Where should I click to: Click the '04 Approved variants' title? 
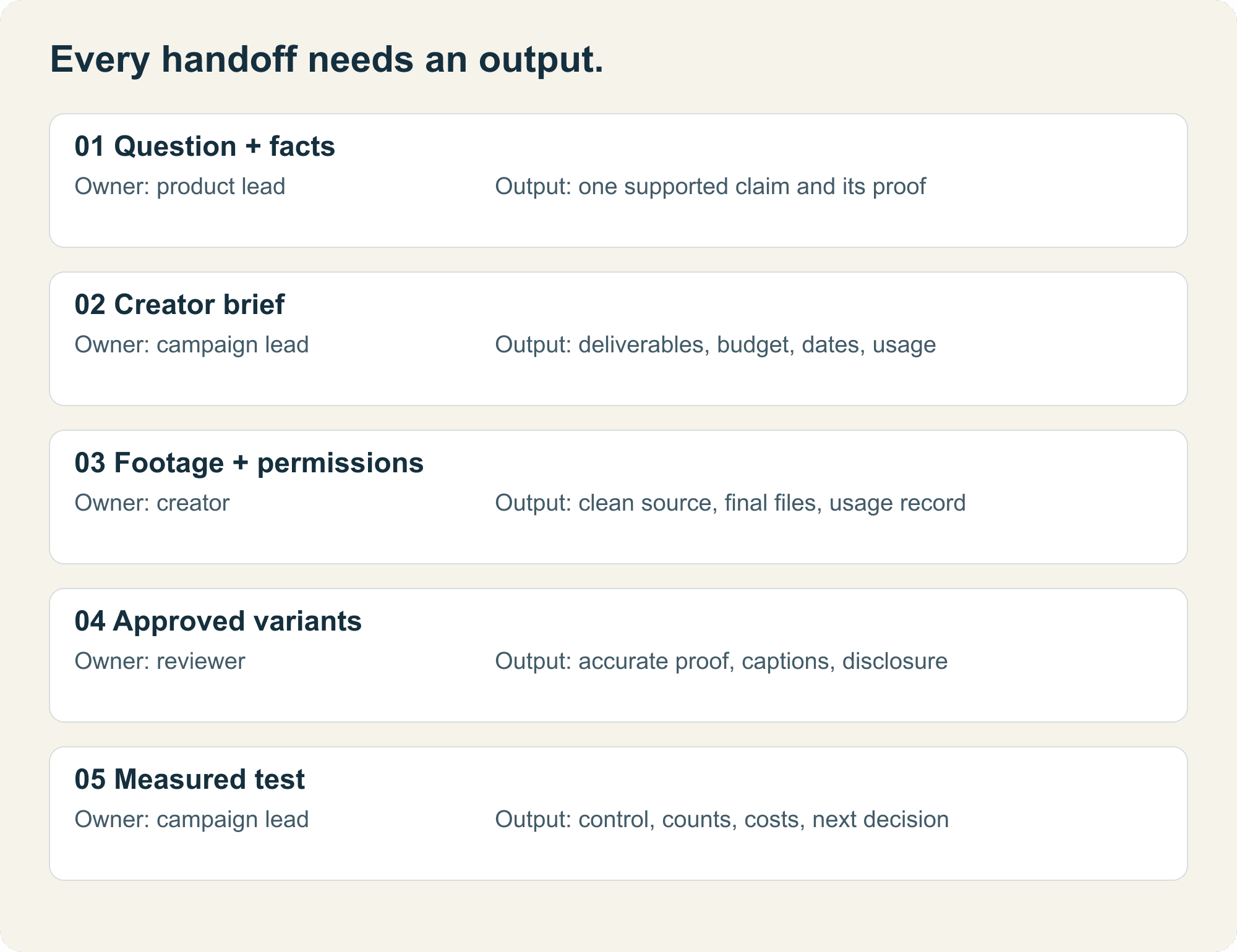tap(218, 621)
